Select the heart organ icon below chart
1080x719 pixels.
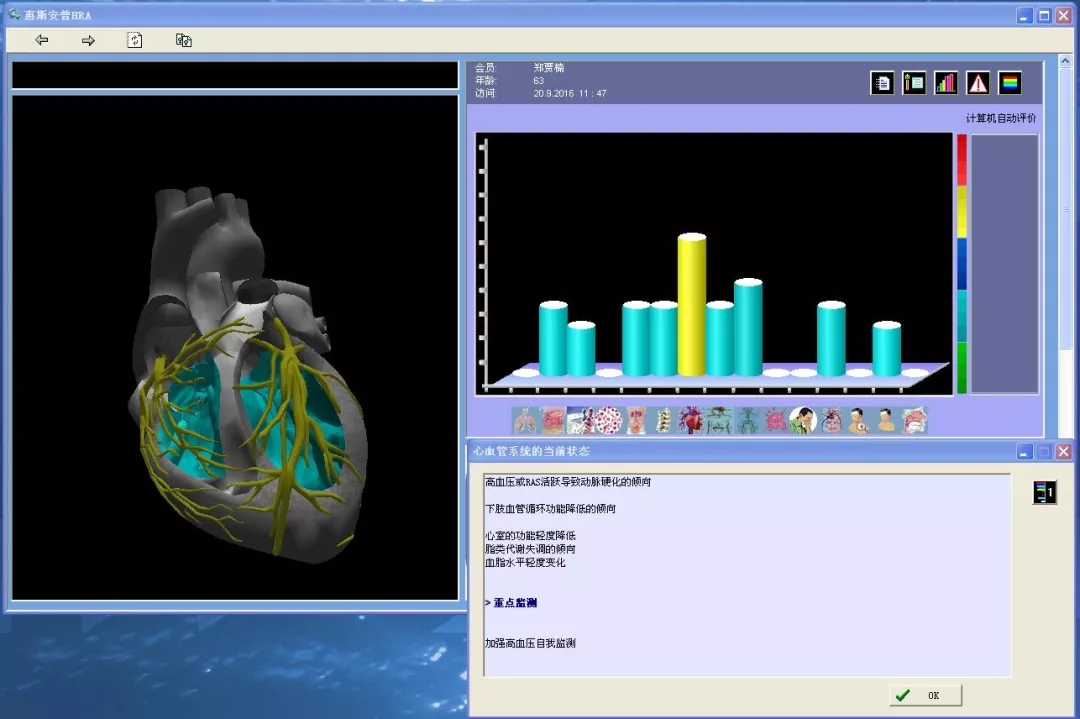[691, 420]
